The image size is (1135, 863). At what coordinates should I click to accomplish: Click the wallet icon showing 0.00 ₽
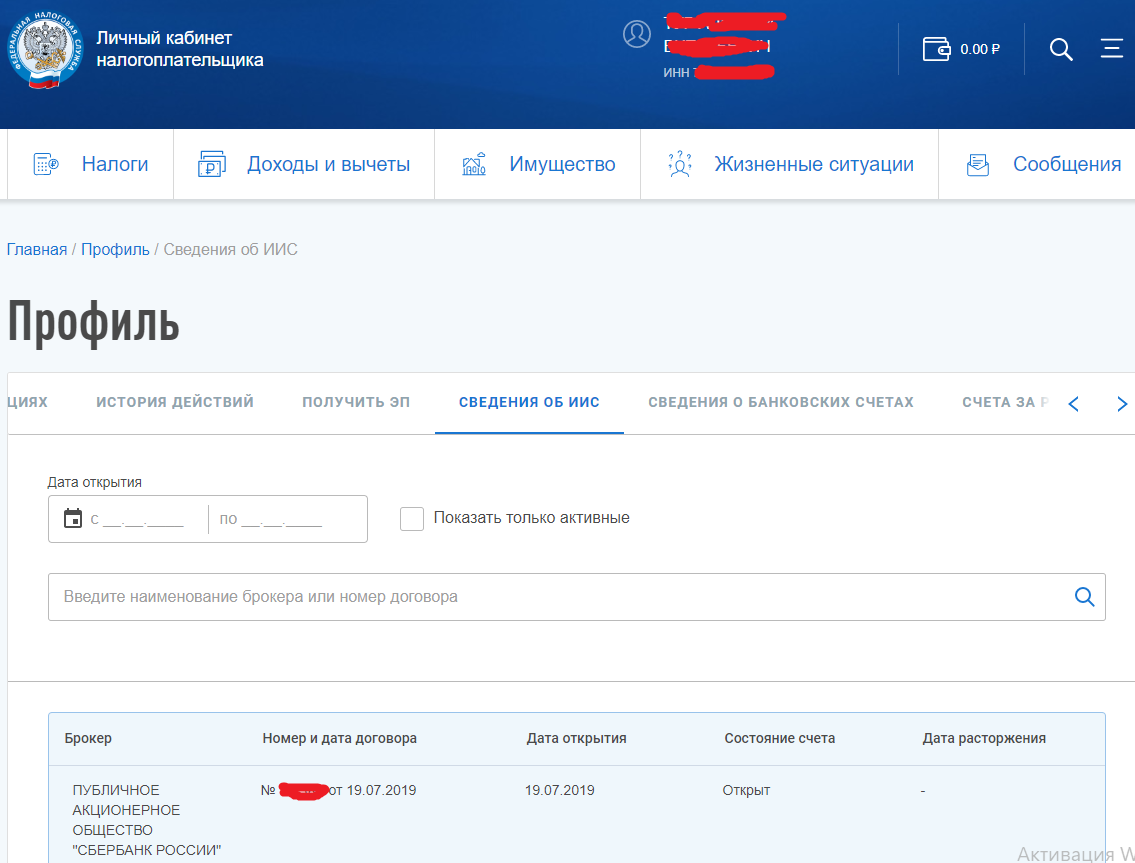pyautogui.click(x=937, y=47)
